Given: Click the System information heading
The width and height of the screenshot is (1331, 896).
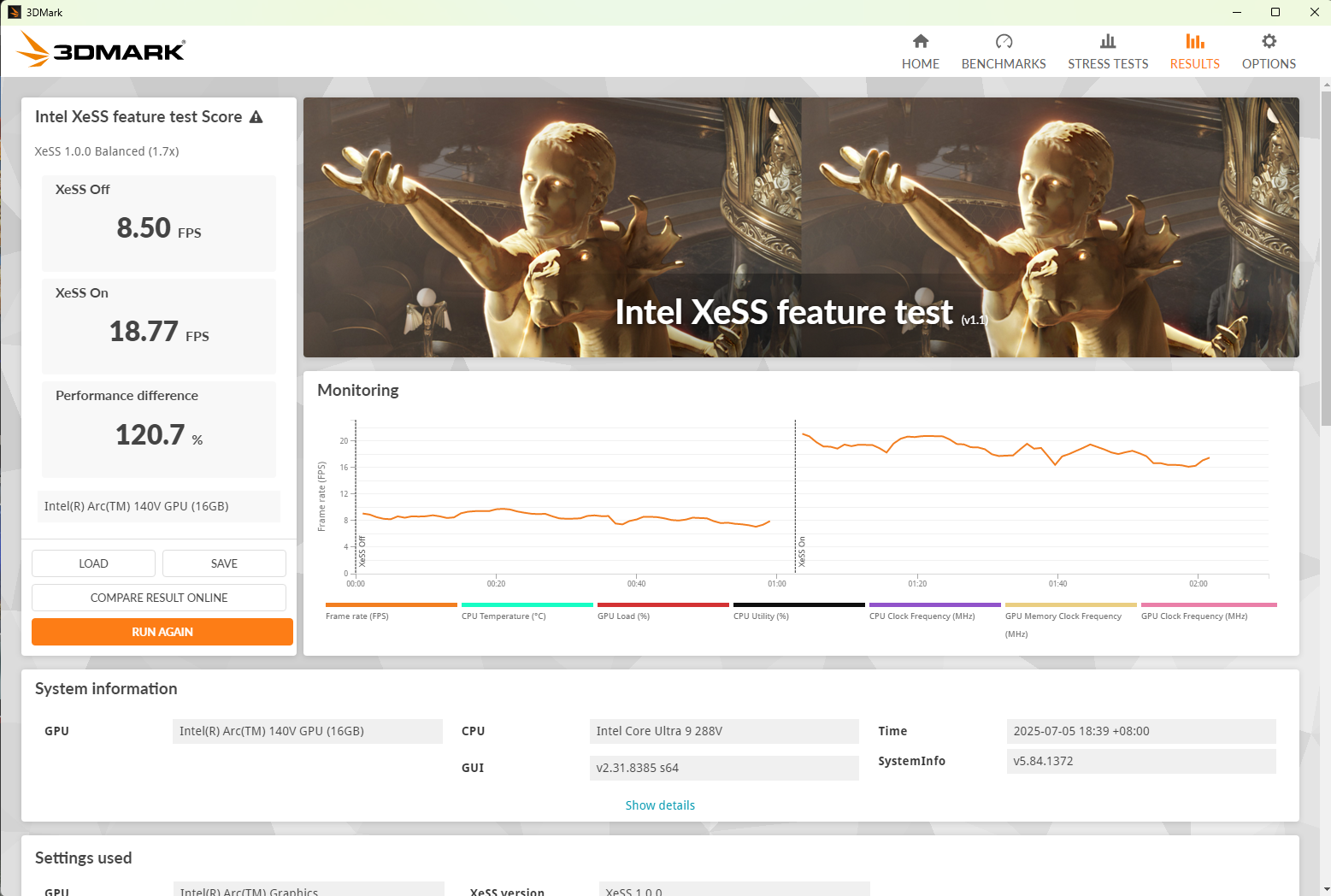Looking at the screenshot, I should (x=106, y=689).
